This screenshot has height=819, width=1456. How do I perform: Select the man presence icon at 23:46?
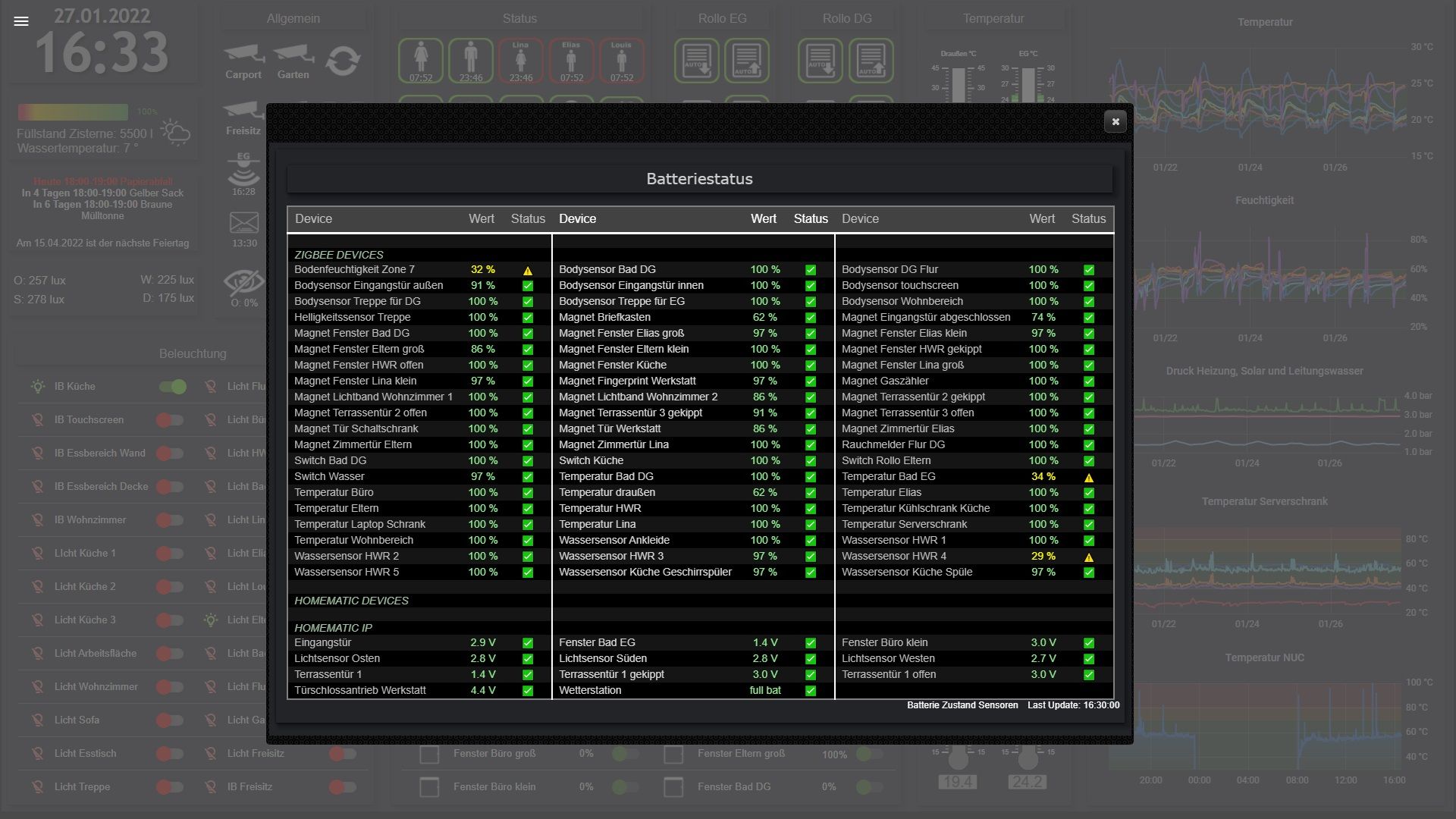pyautogui.click(x=471, y=61)
